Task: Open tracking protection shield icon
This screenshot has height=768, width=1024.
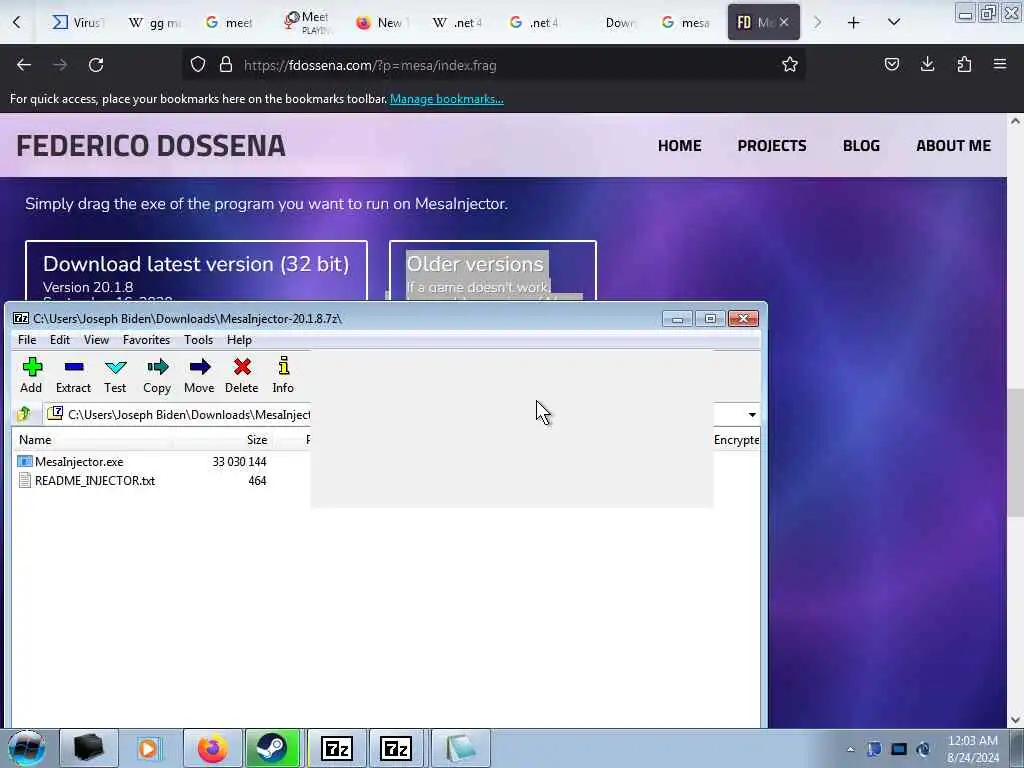Action: (x=198, y=65)
